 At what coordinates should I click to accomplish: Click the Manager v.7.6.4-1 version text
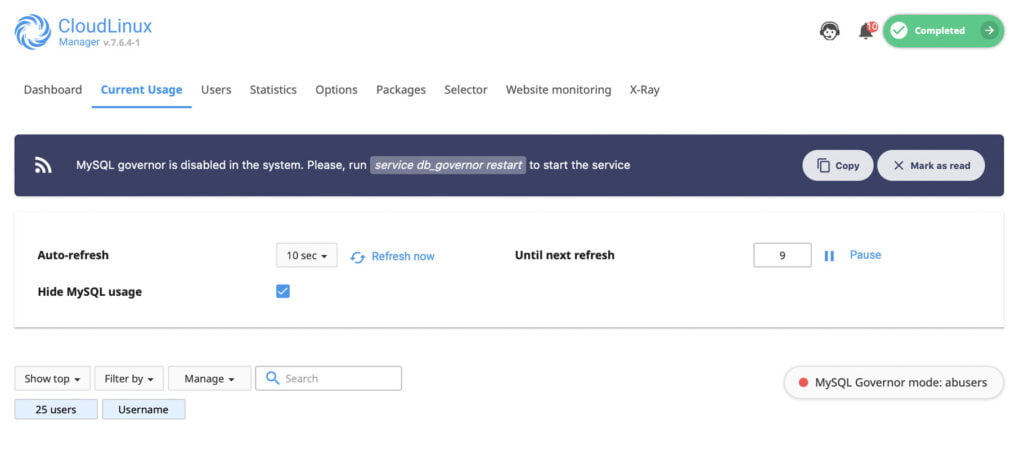(99, 42)
